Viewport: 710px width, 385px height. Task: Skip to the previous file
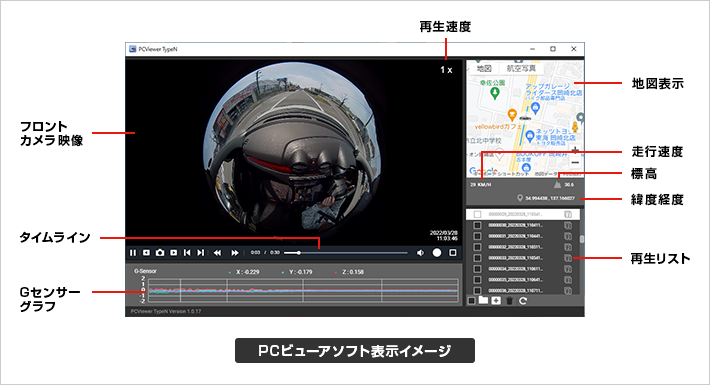pos(187,253)
